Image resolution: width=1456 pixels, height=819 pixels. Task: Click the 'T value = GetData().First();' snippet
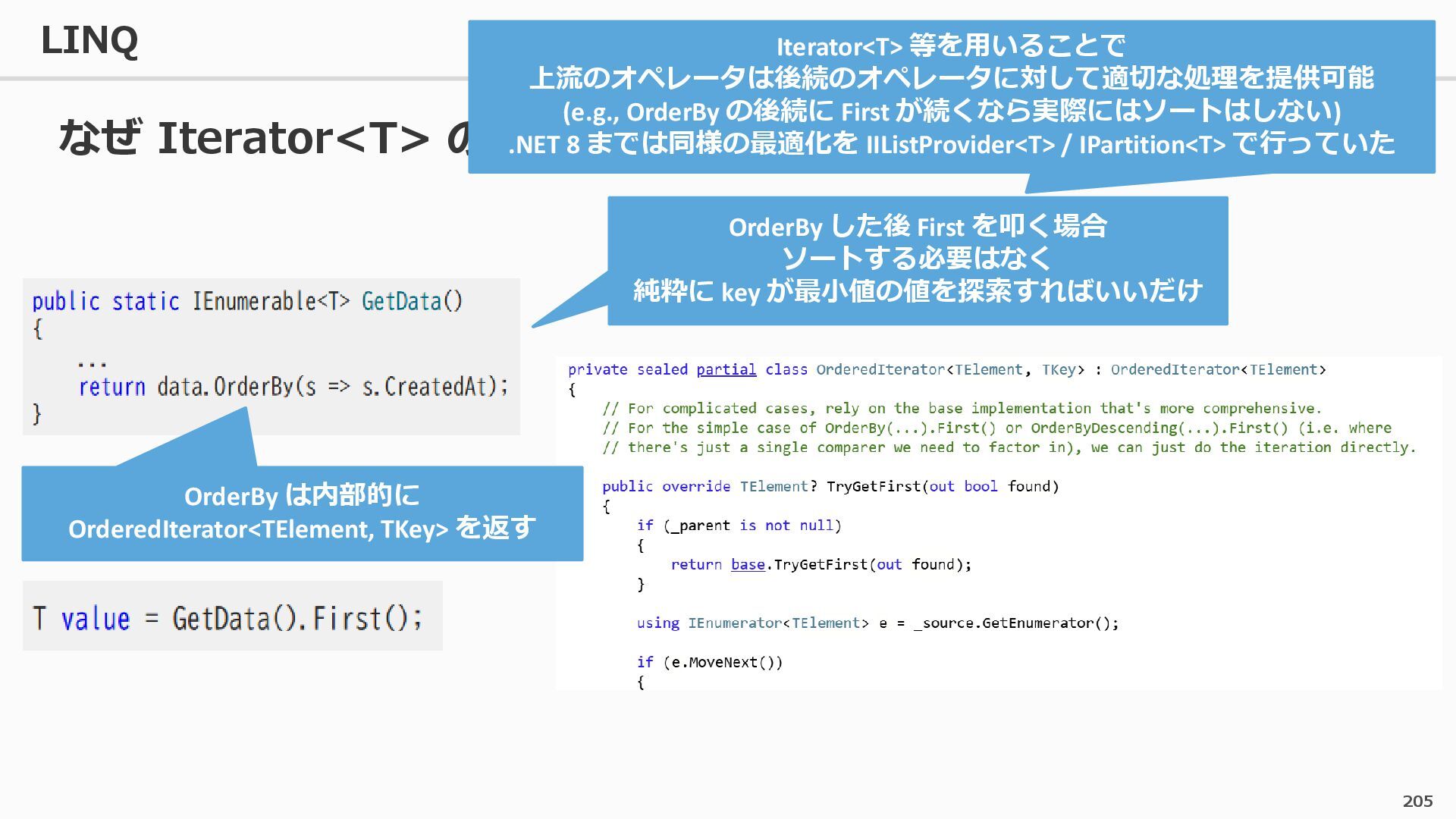click(x=227, y=618)
